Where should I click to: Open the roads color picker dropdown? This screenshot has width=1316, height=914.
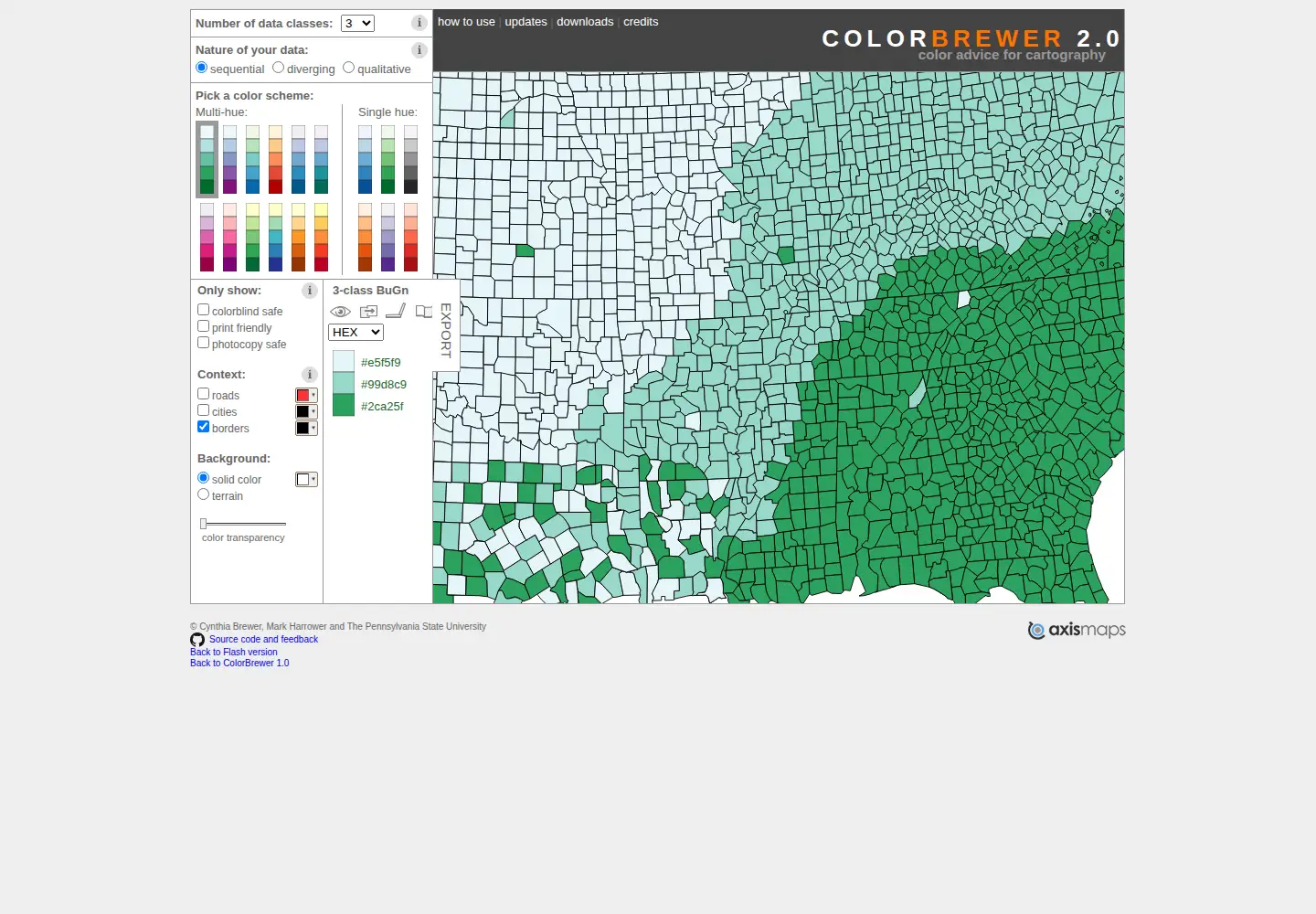pos(306,396)
